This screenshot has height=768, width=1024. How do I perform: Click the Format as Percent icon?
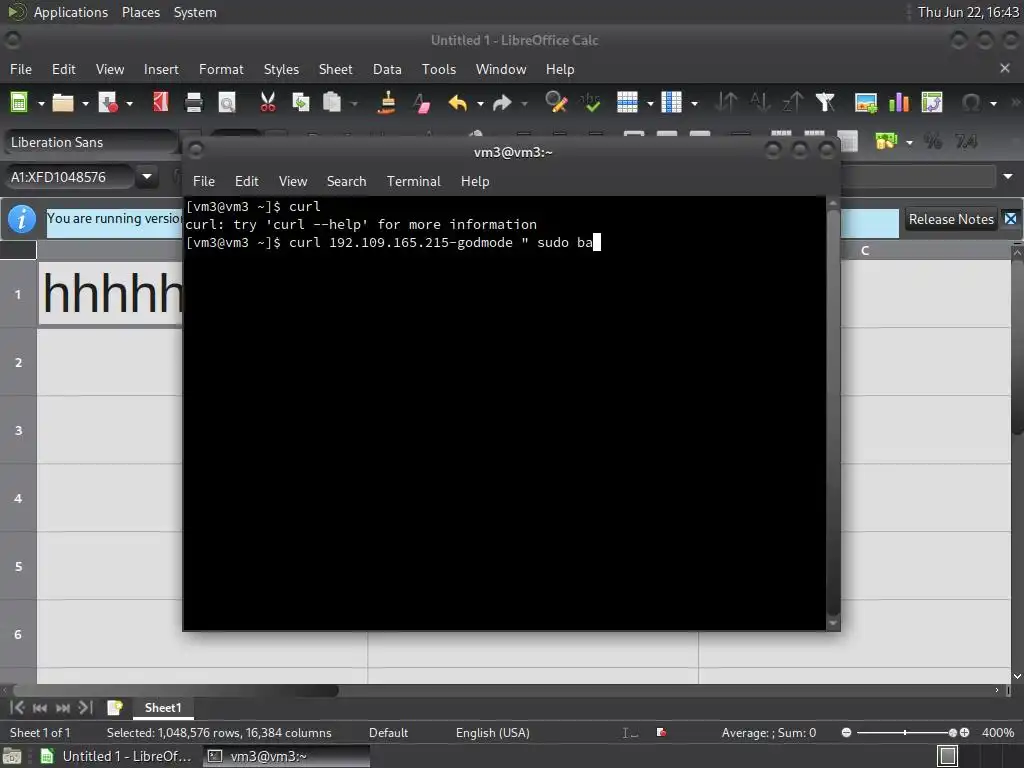pos(933,141)
